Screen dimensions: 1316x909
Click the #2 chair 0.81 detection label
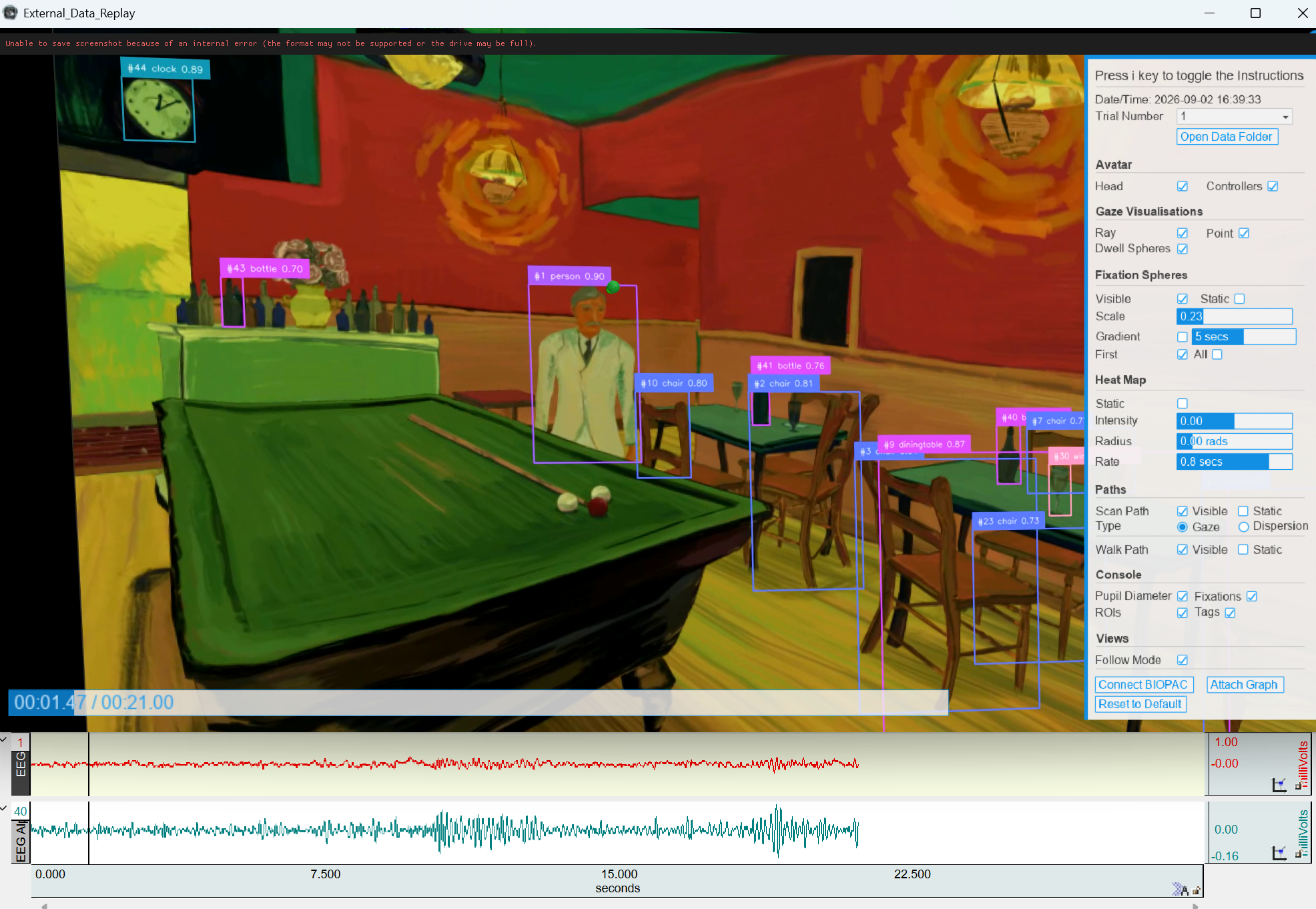point(783,383)
